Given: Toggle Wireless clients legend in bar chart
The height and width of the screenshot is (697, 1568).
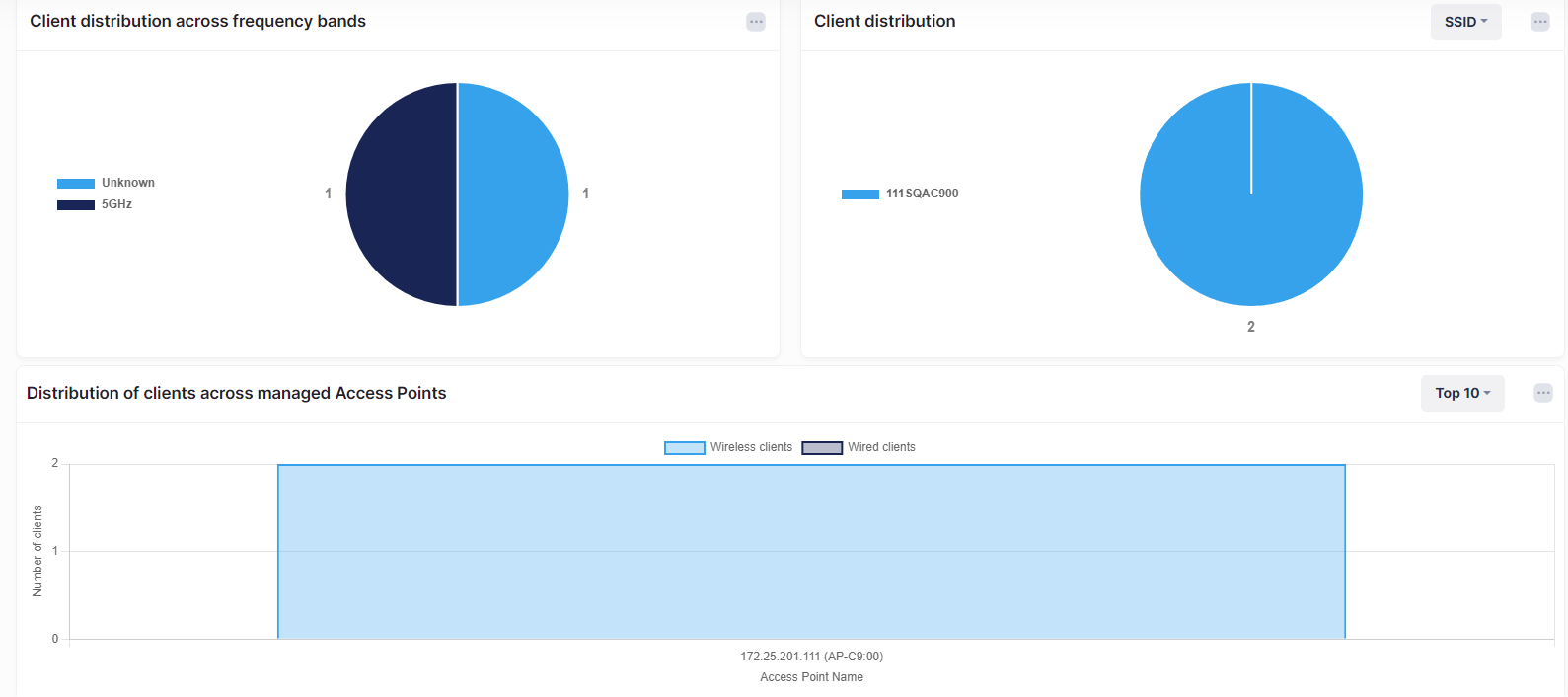Looking at the screenshot, I should [x=728, y=447].
